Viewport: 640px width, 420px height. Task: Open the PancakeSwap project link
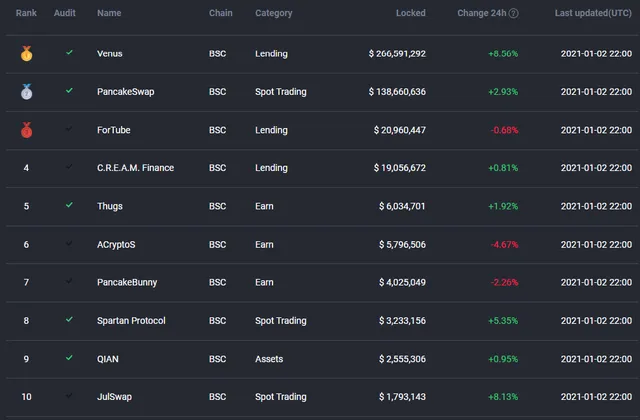point(126,92)
